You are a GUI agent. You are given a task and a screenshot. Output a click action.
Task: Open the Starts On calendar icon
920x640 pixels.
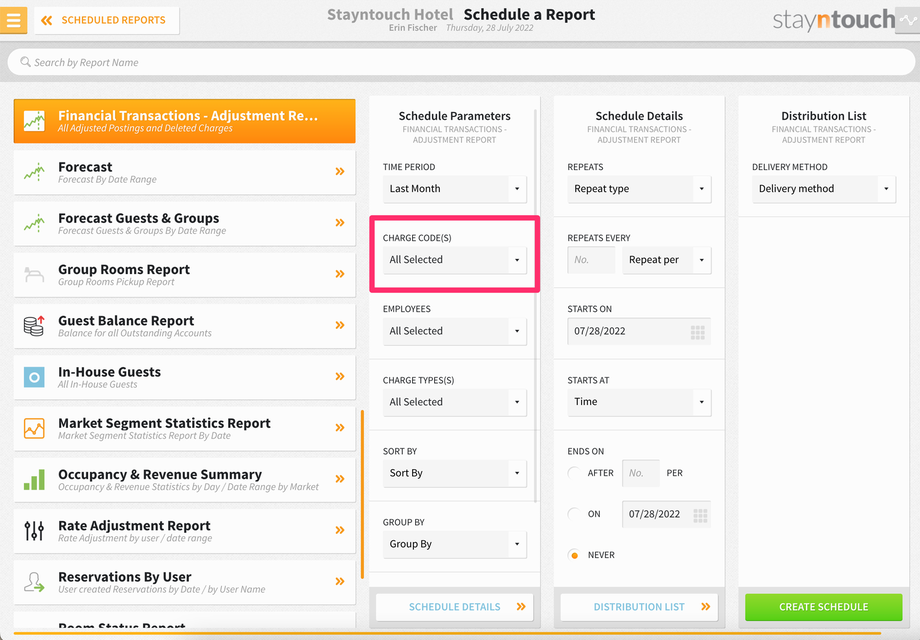(698, 332)
